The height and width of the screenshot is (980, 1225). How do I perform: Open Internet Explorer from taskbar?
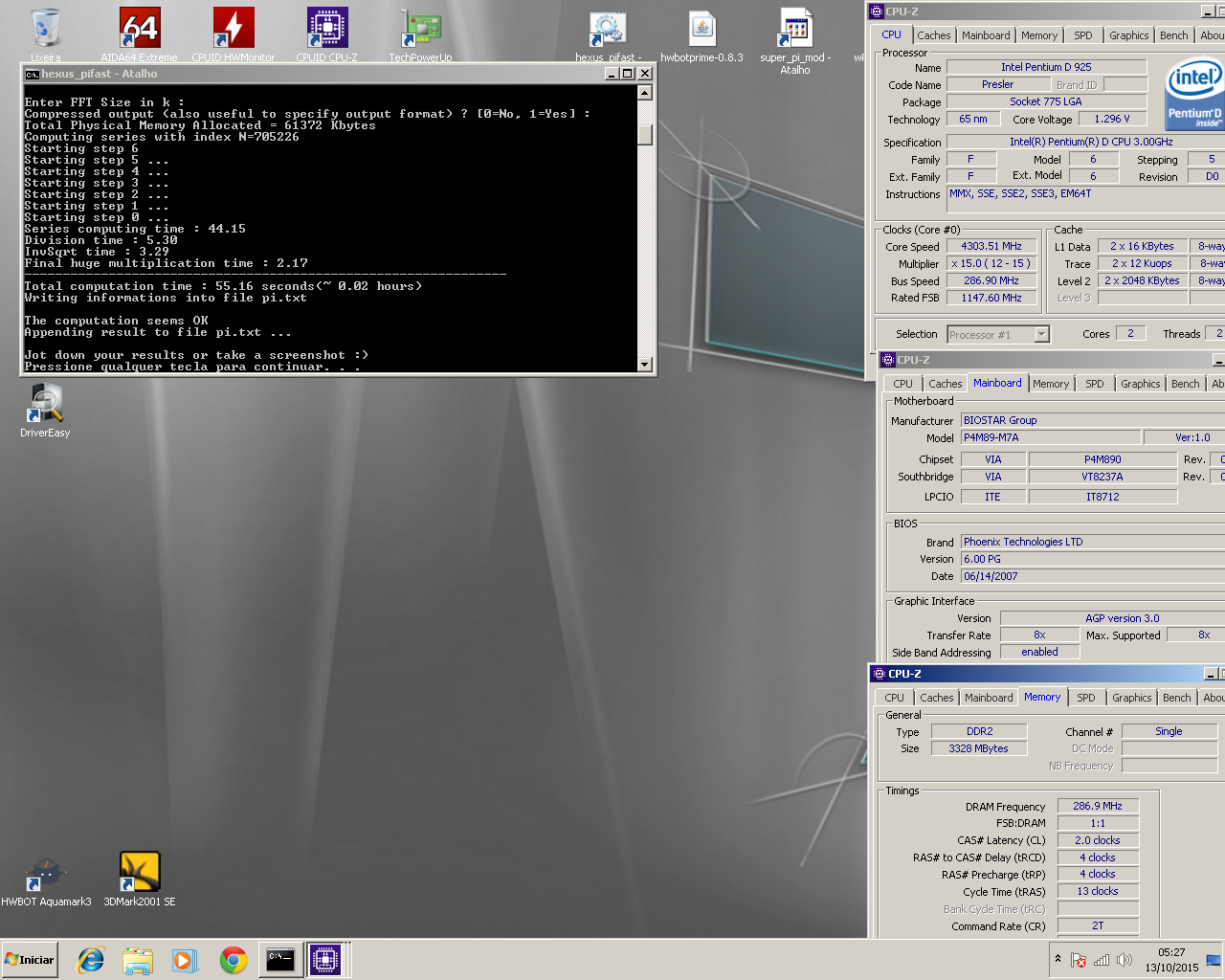(x=91, y=960)
